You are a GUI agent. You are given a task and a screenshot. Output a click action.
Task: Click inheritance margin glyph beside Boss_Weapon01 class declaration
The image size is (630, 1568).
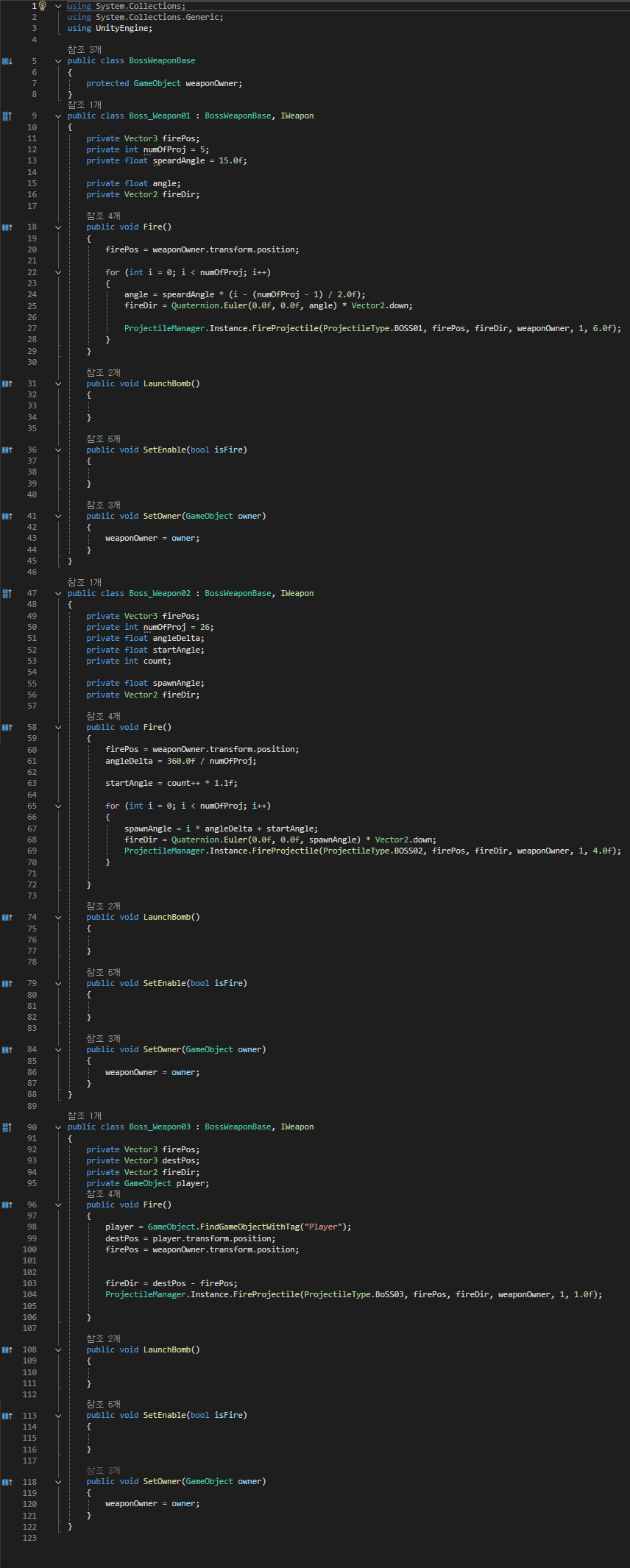pos(7,116)
